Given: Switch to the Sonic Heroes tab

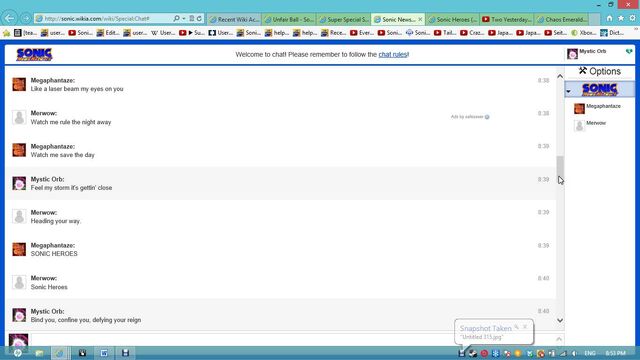Looking at the screenshot, I should (x=453, y=19).
